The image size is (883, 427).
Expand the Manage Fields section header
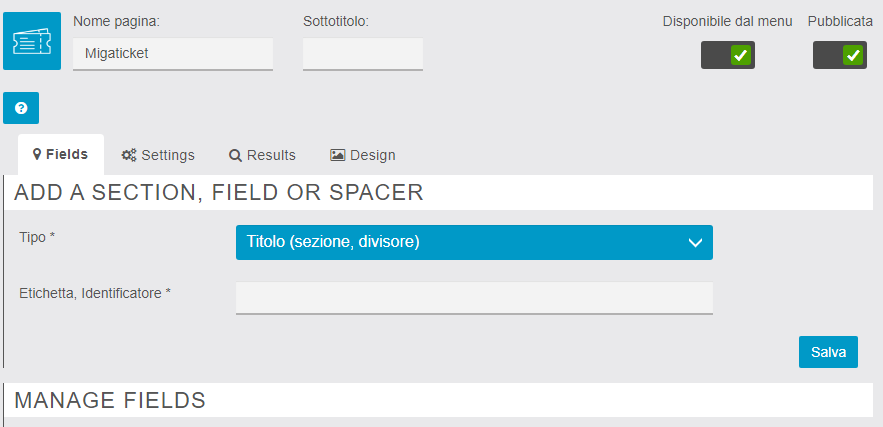pos(110,400)
